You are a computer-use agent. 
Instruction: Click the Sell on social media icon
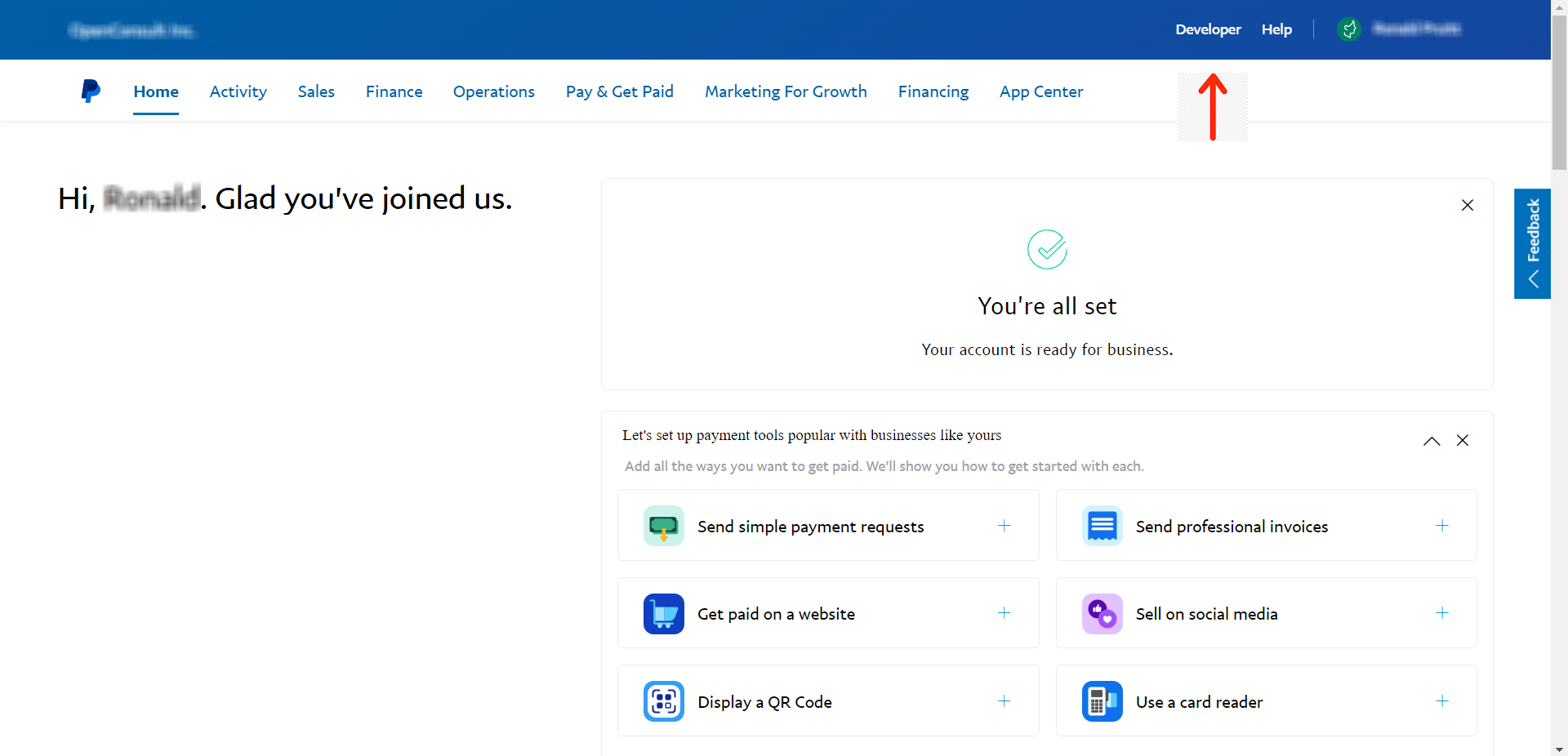[x=1102, y=614]
